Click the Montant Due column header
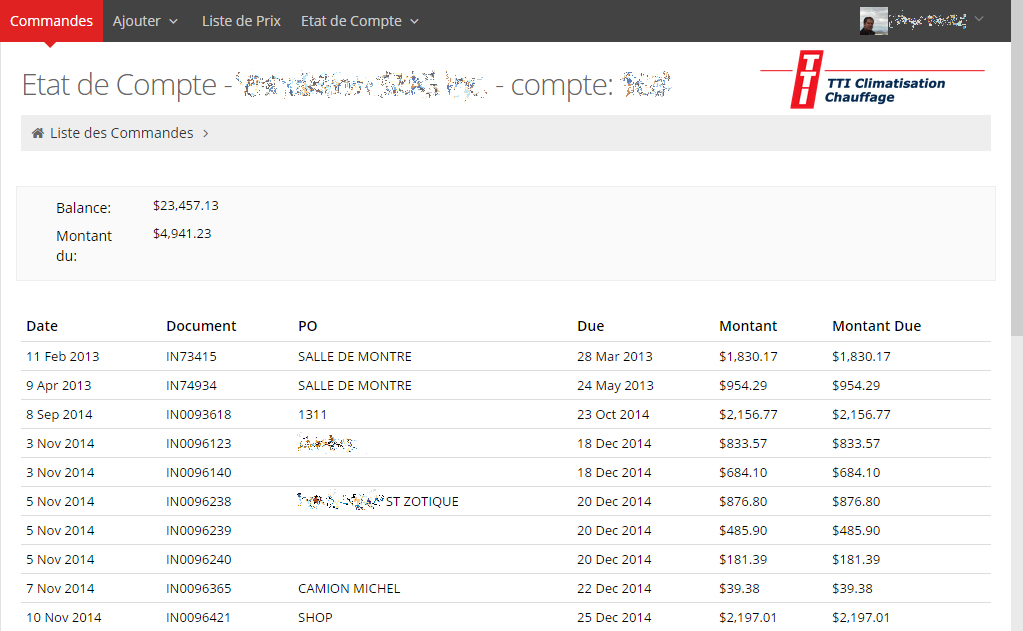Viewport: 1023px width, 631px height. click(876, 326)
